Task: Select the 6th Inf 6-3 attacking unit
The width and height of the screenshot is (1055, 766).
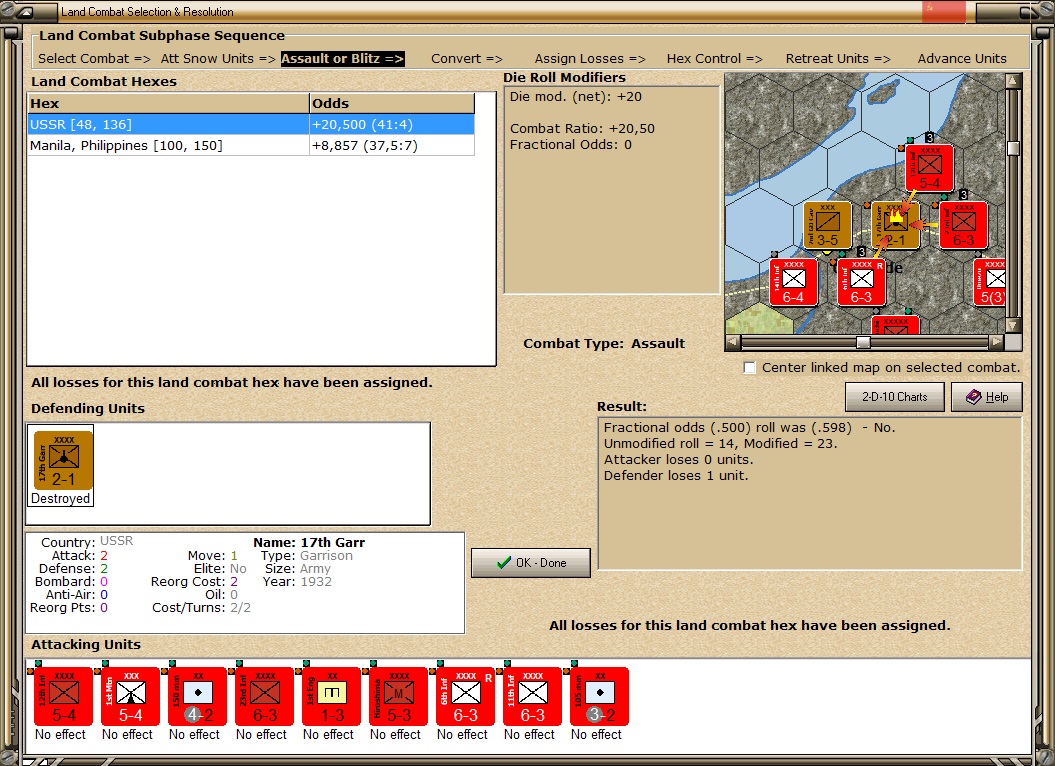Action: pyautogui.click(x=466, y=696)
